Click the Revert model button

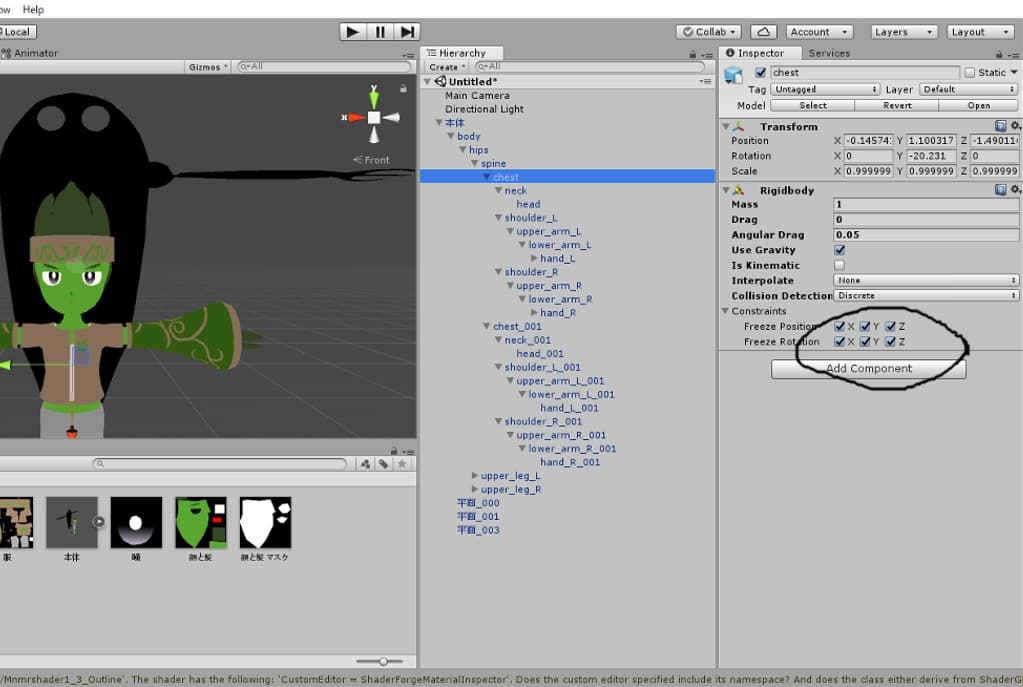click(x=897, y=105)
